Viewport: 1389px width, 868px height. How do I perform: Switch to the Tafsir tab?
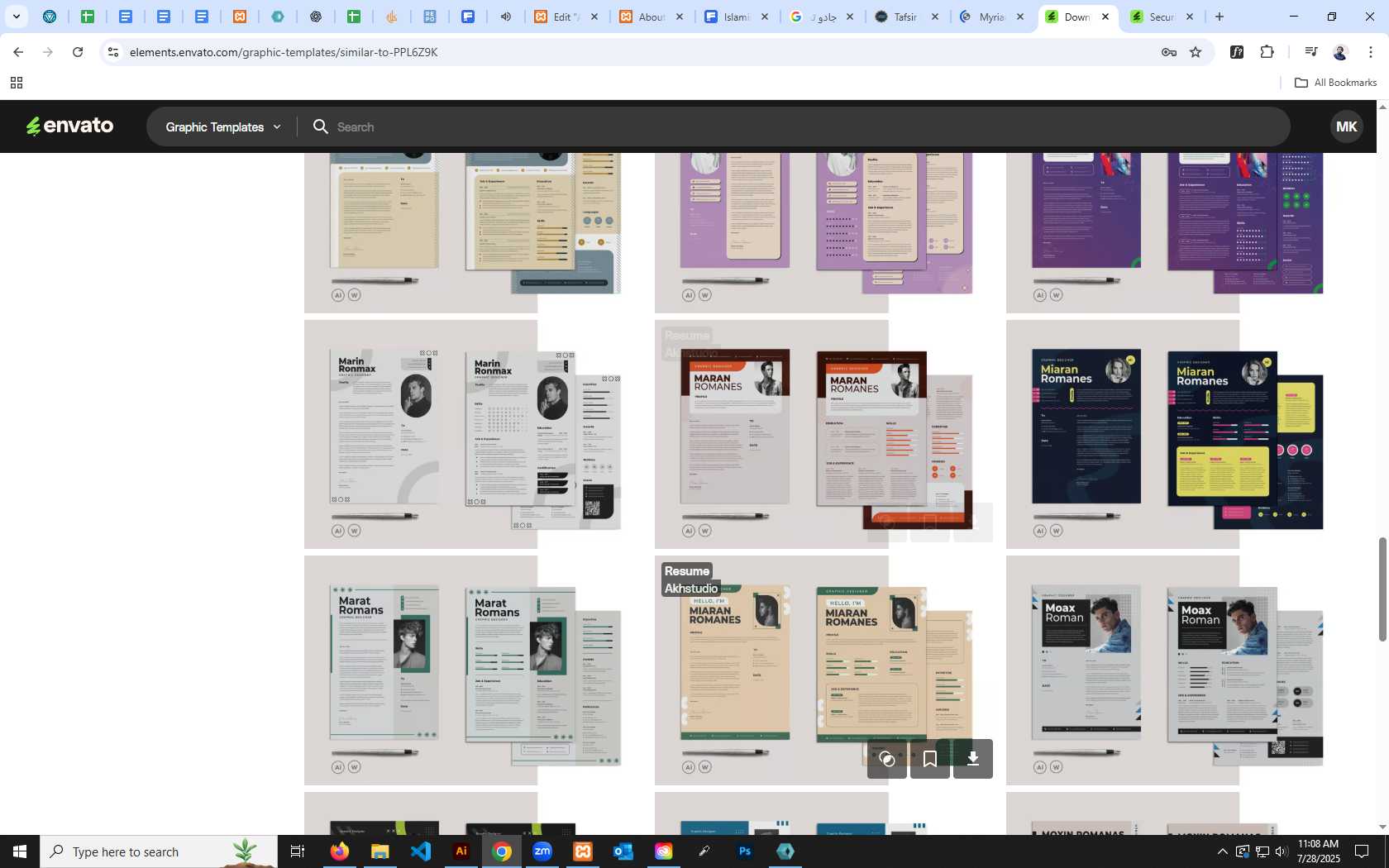coord(908,17)
